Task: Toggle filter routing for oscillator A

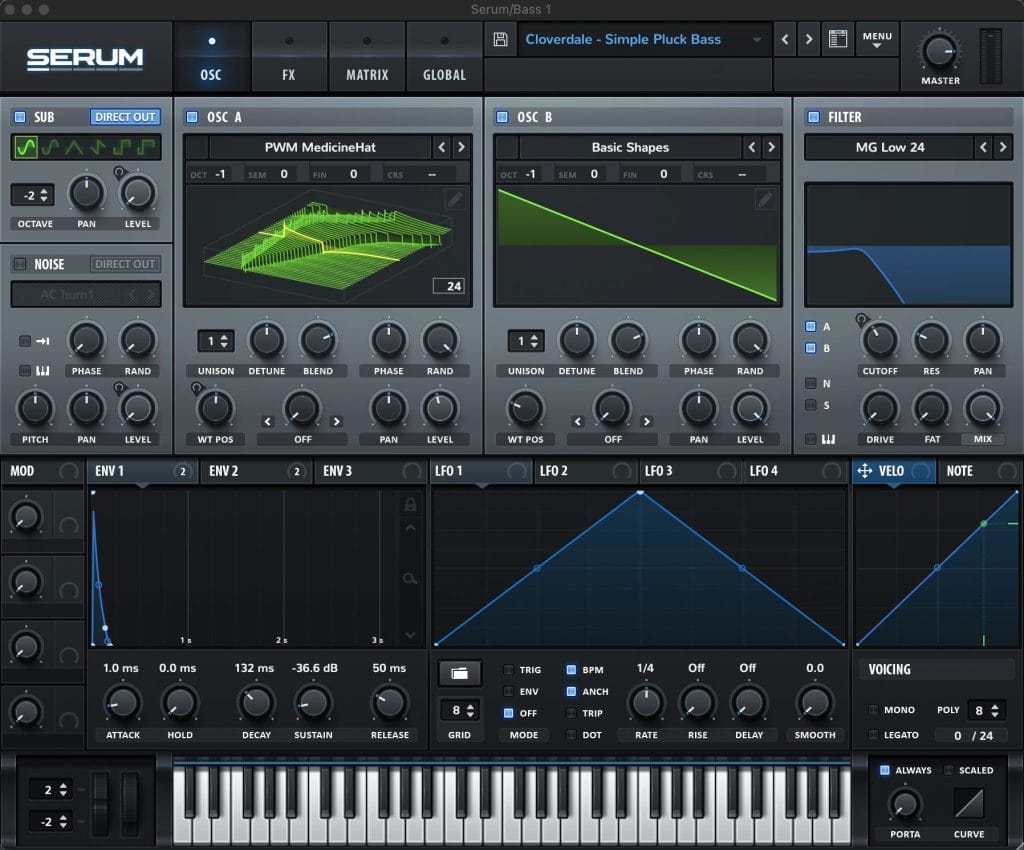Action: (x=810, y=326)
